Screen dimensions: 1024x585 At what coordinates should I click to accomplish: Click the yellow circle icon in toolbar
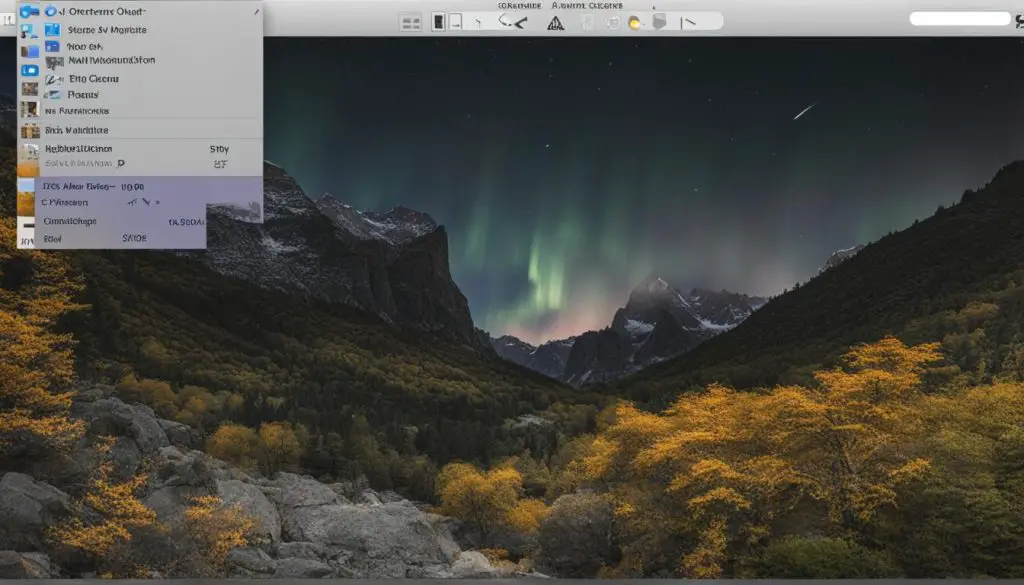[x=634, y=24]
